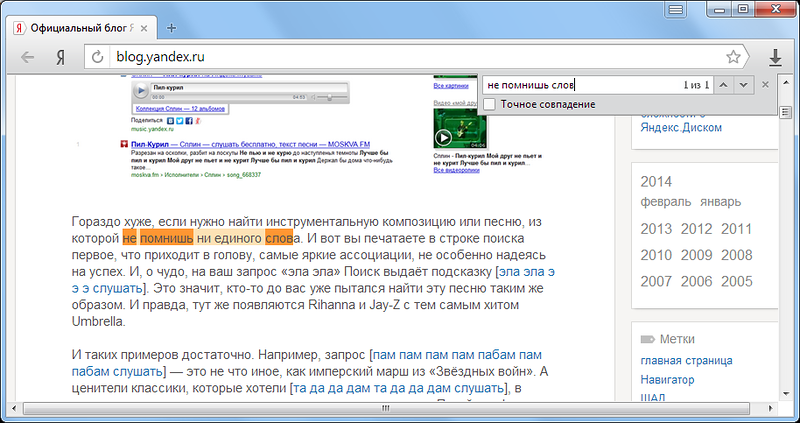The image size is (800, 423).
Task: Select the 2013 archive year
Action: [656, 229]
